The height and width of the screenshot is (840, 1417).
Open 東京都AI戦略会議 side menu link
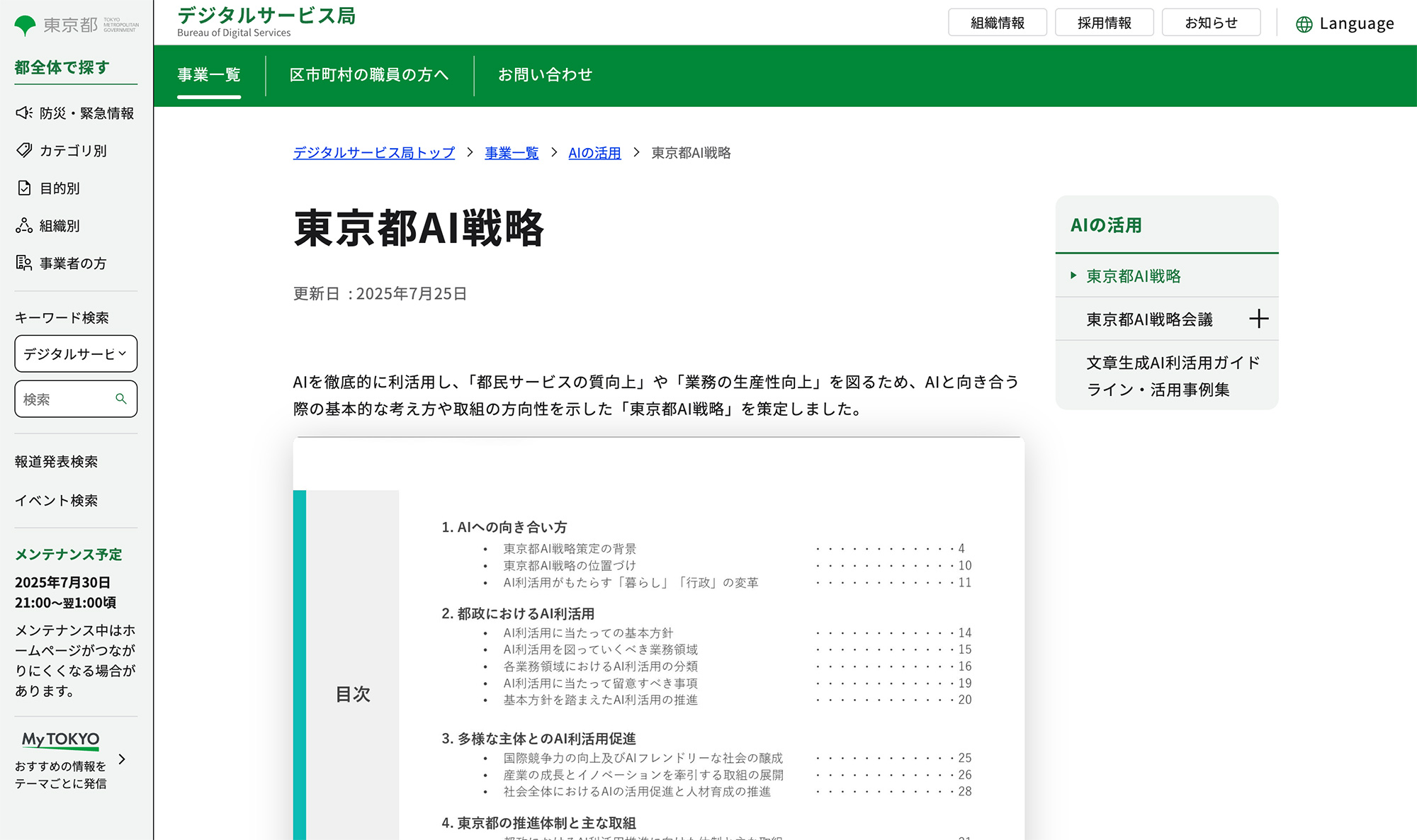click(1149, 319)
